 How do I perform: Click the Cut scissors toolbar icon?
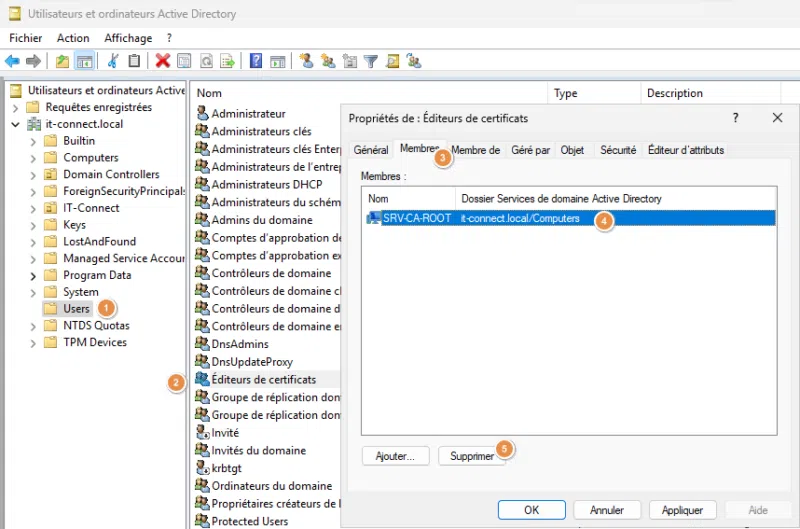(114, 62)
